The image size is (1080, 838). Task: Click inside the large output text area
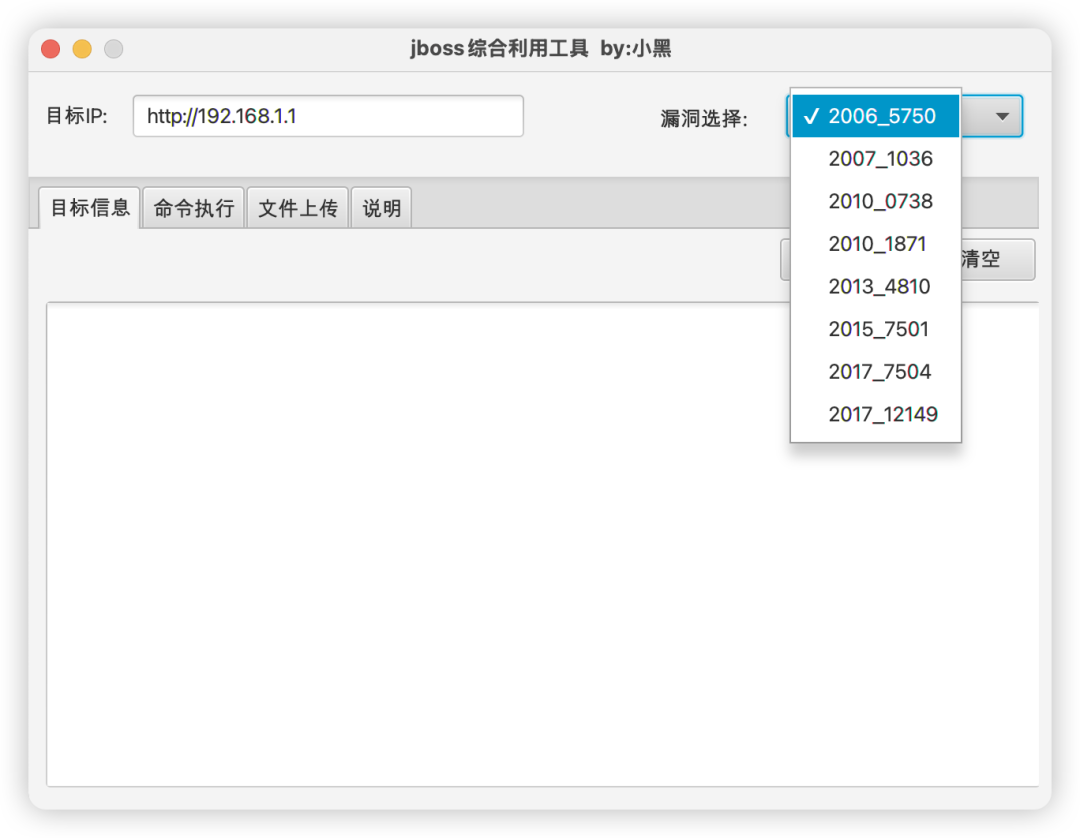(x=542, y=544)
